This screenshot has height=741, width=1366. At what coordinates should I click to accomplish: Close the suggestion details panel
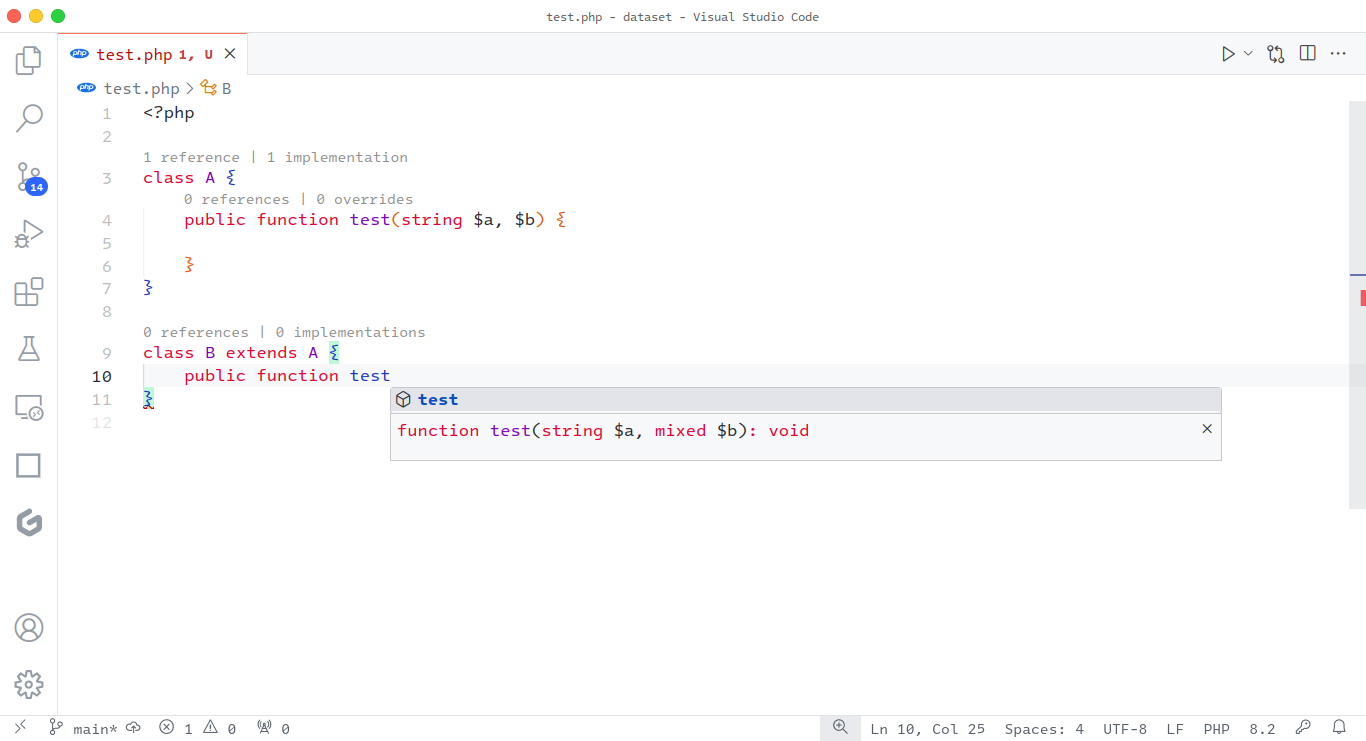1207,429
